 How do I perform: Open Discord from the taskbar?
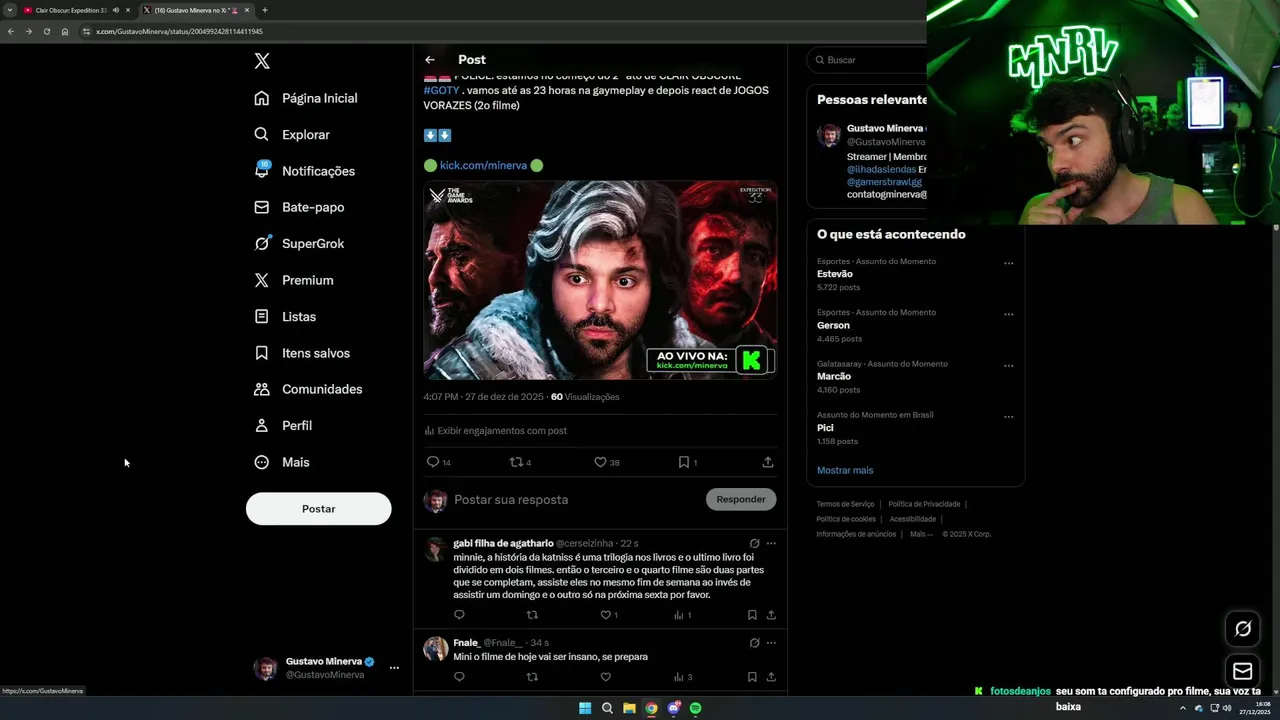(x=673, y=708)
